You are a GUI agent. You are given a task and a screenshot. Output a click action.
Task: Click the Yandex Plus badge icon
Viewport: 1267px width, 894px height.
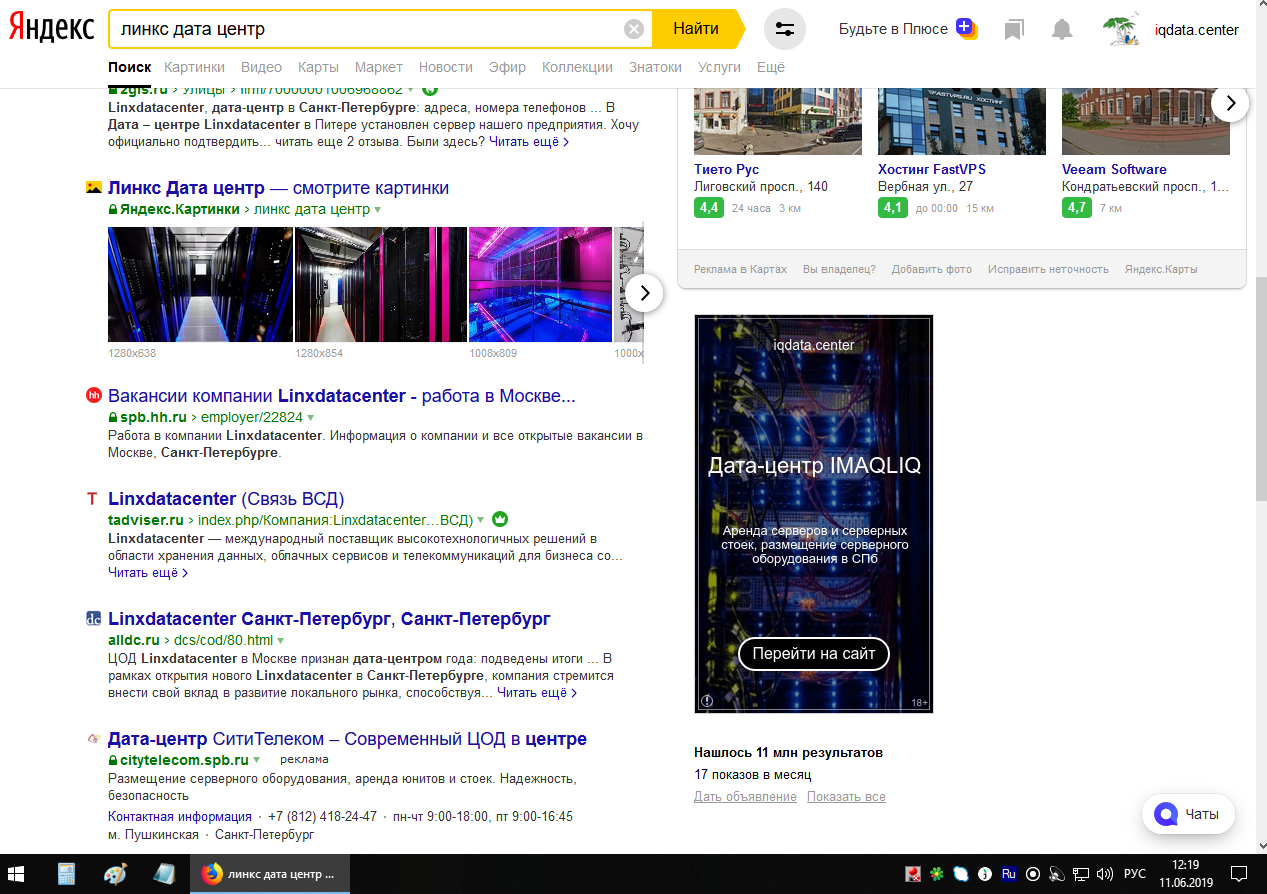pyautogui.click(x=965, y=28)
